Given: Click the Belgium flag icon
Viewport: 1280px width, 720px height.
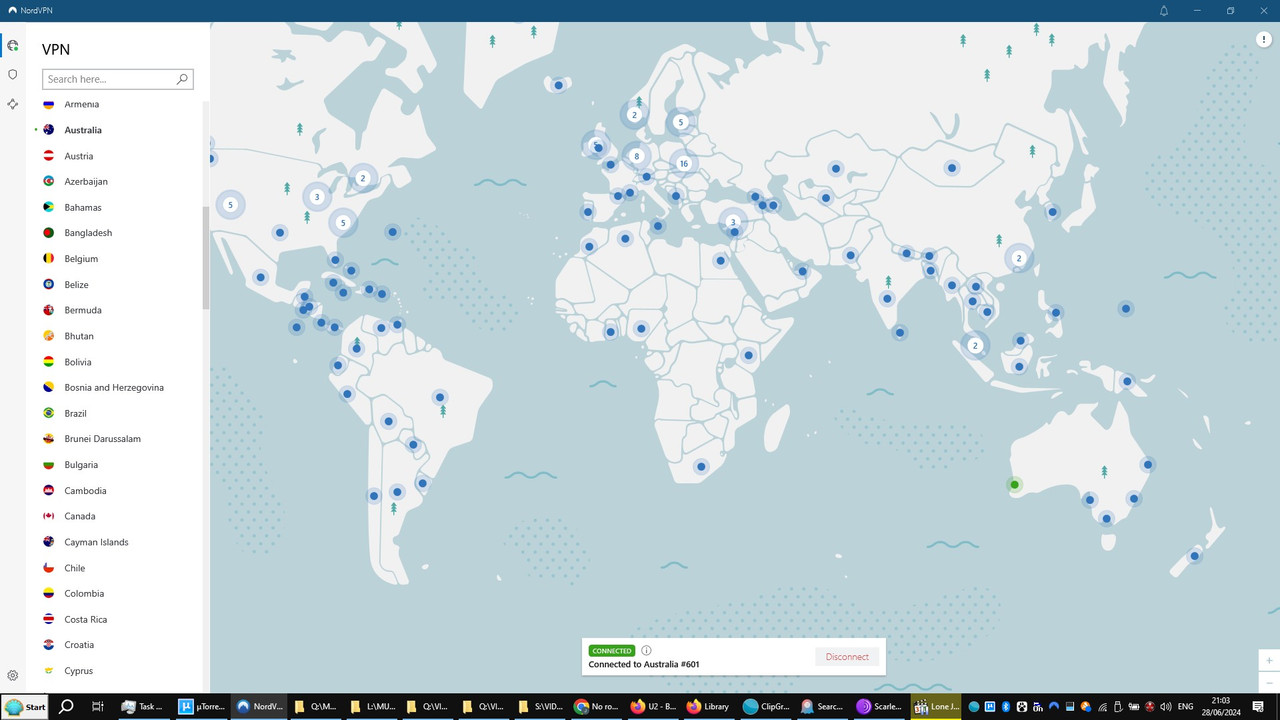Looking at the screenshot, I should [x=48, y=258].
